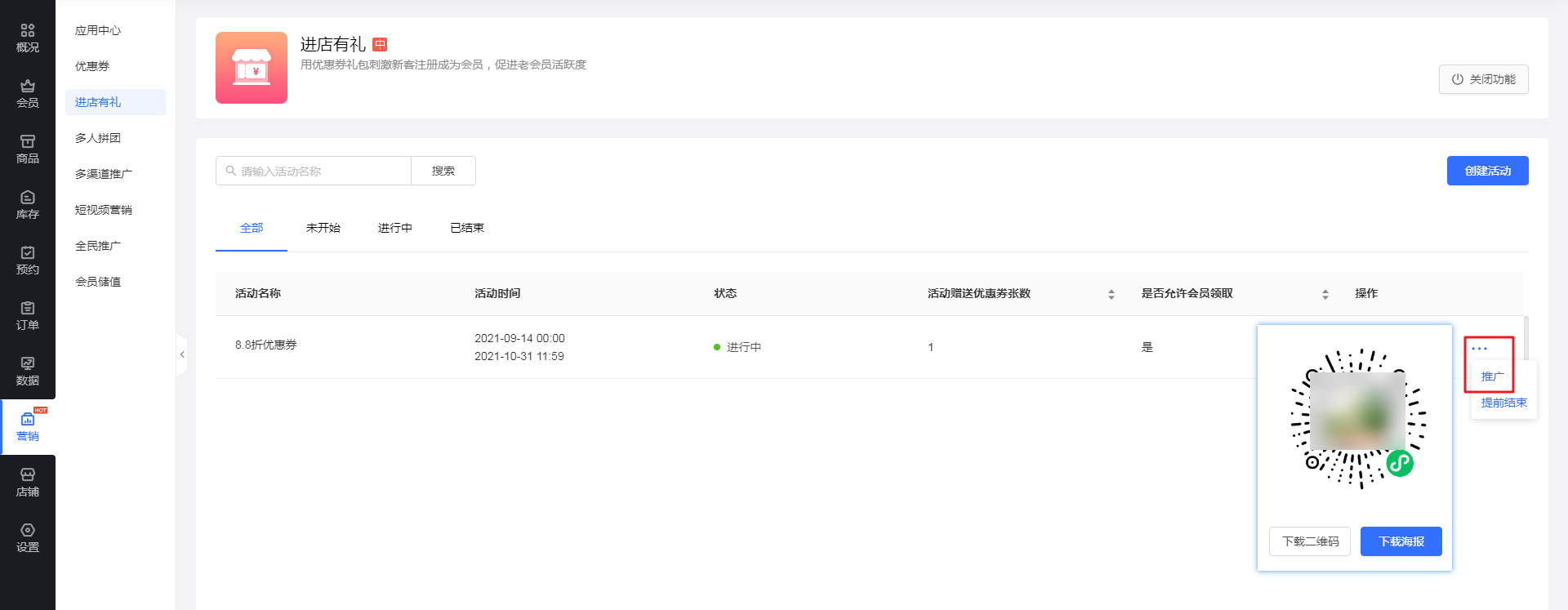Screen dimensions: 1568x610
Task: Click the 进行中 status in the row
Action: (737, 347)
